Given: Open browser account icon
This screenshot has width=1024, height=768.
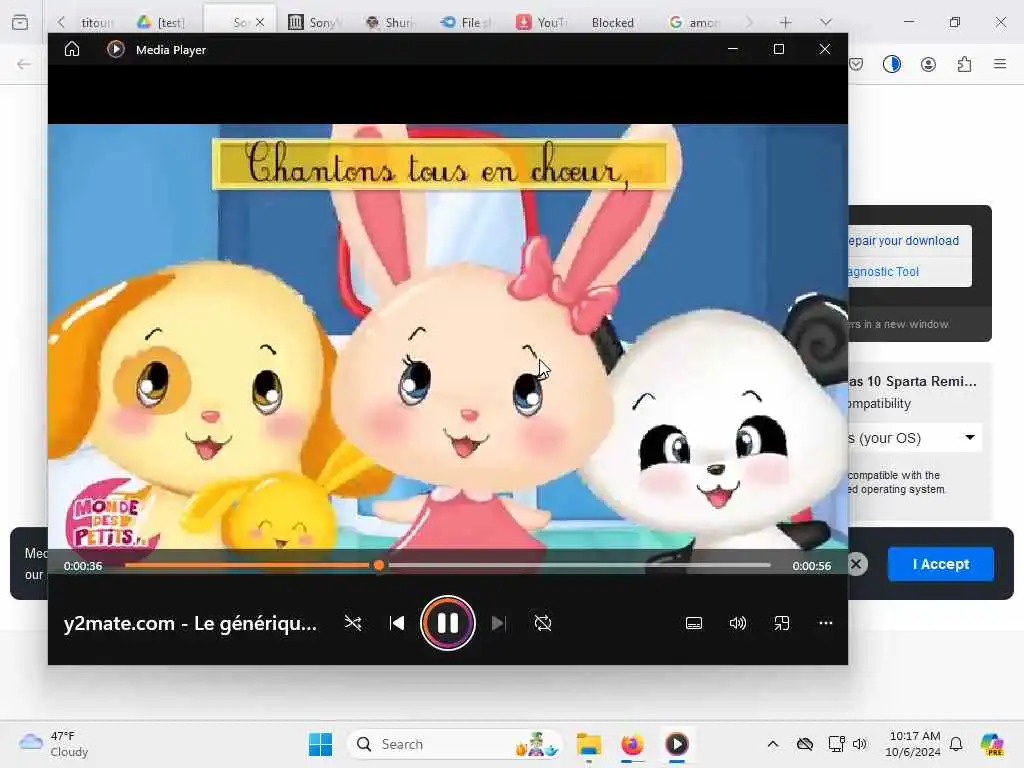Looking at the screenshot, I should [x=928, y=64].
